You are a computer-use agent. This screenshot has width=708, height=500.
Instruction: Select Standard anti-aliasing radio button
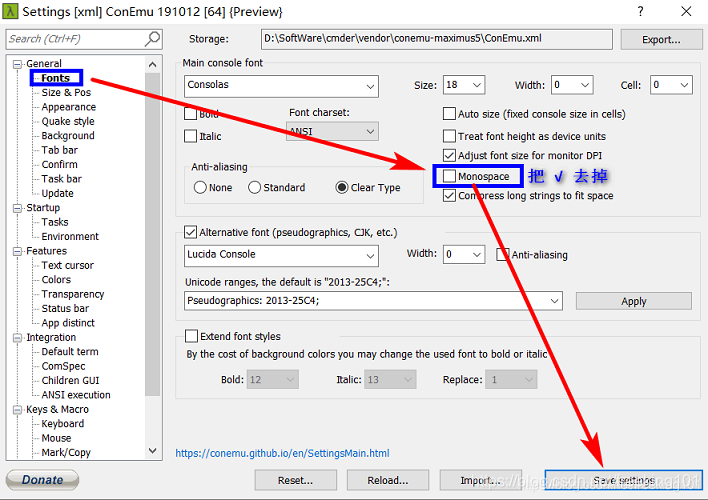tap(255, 187)
